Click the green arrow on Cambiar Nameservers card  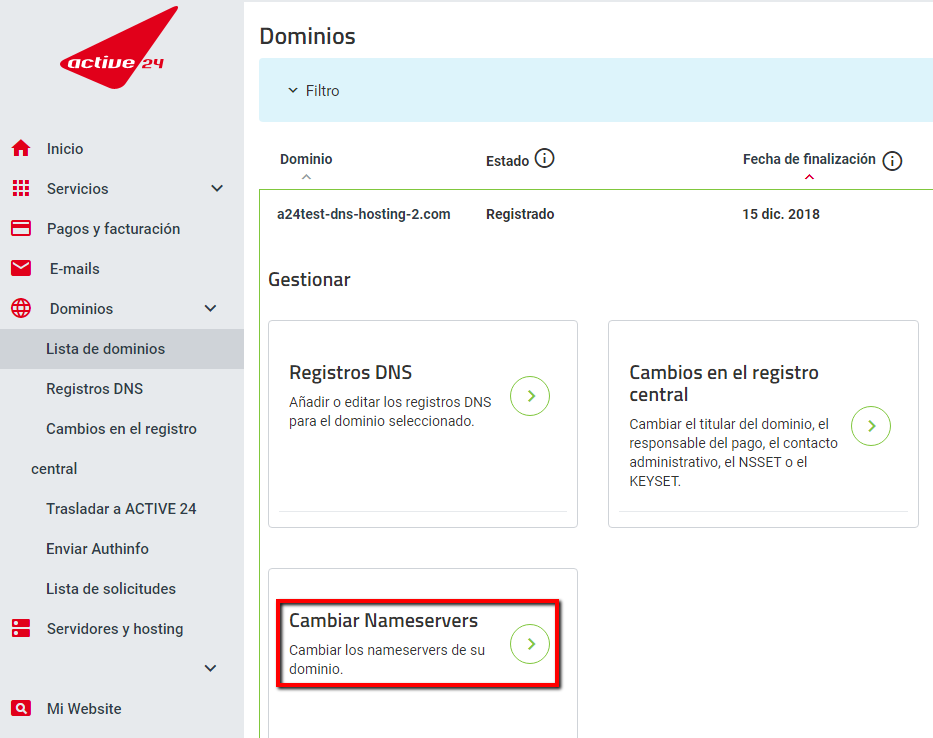pos(530,644)
